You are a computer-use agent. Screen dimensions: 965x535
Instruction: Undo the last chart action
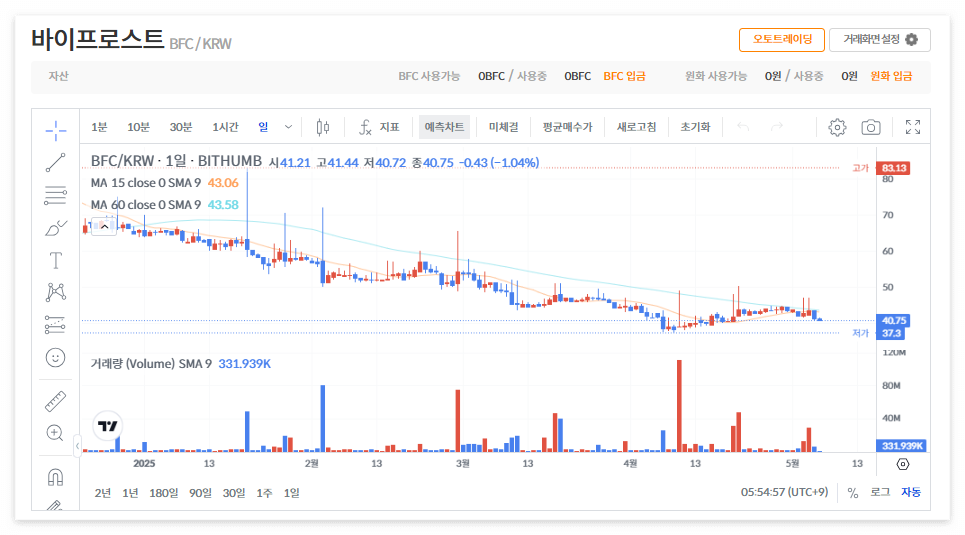coord(743,127)
